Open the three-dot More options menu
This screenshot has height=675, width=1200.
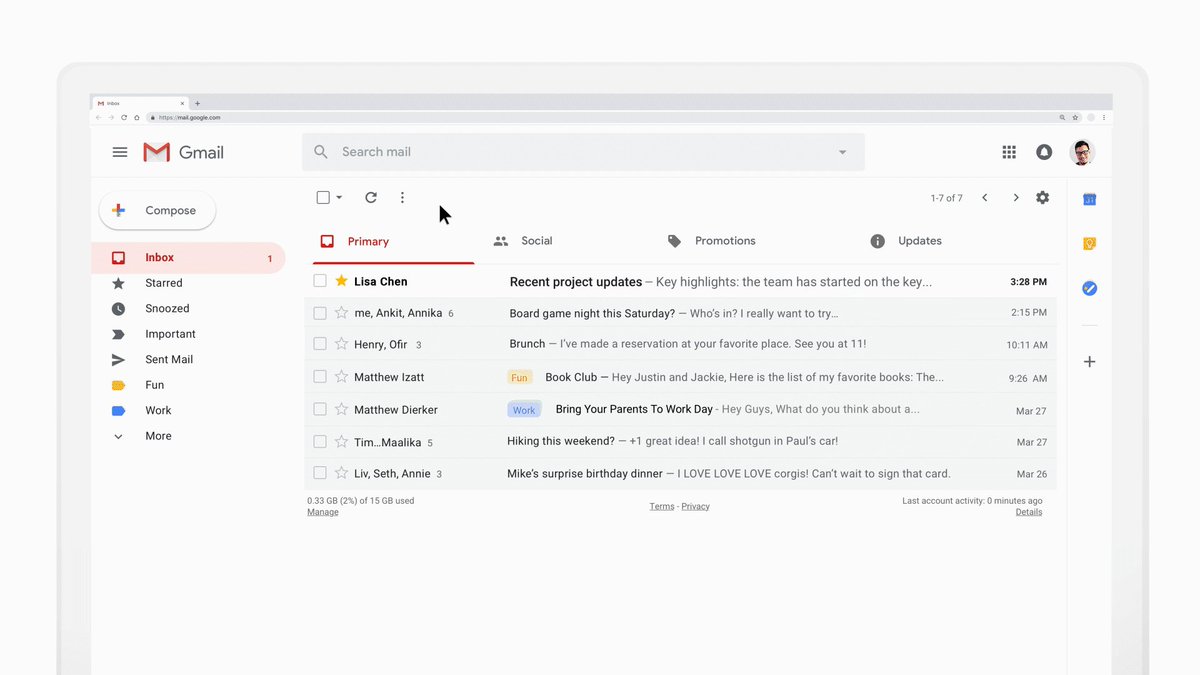pyautogui.click(x=402, y=197)
